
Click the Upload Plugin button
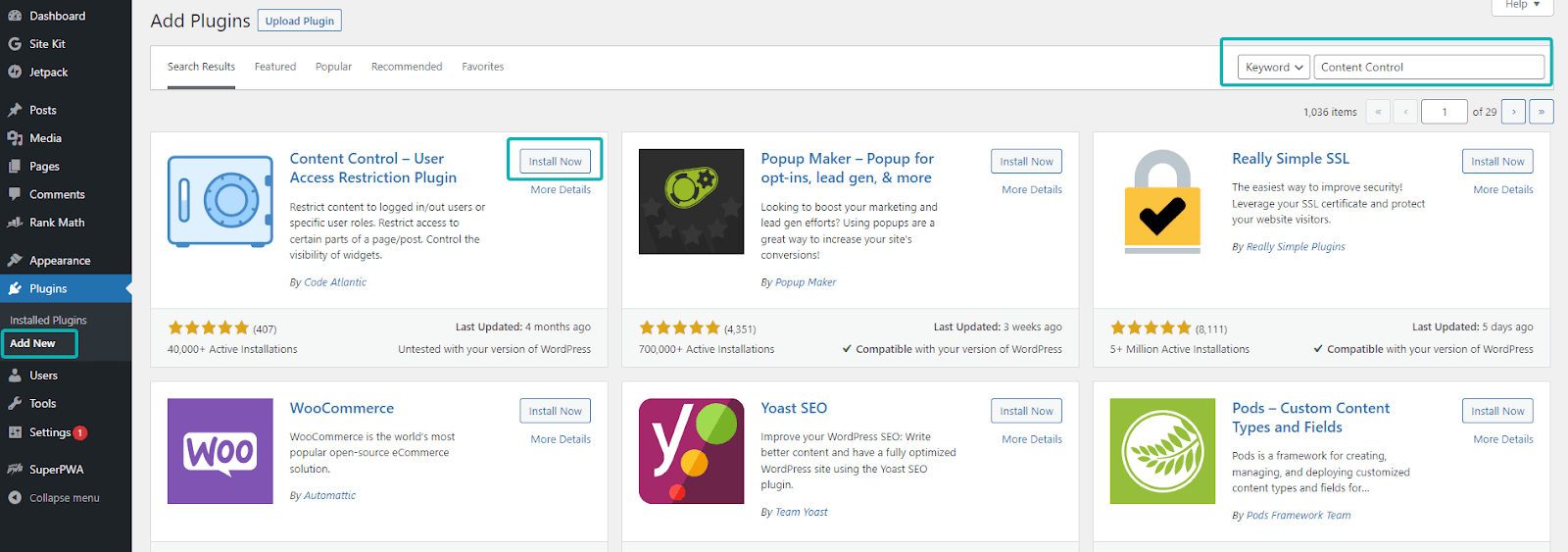click(x=300, y=21)
